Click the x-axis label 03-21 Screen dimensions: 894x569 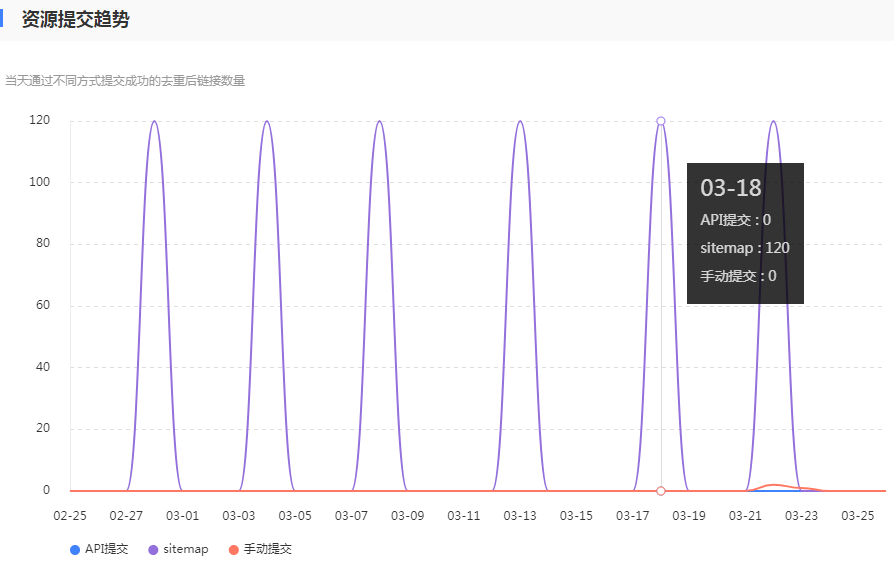[x=745, y=516]
